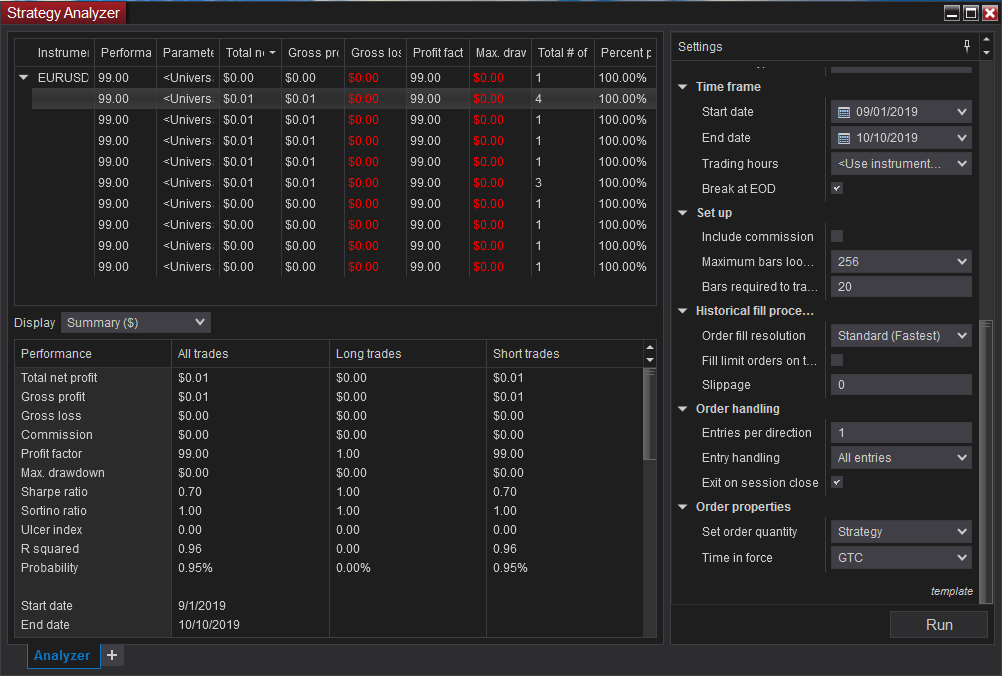The height and width of the screenshot is (676, 1002).
Task: Collapse the Time frame settings section
Action: click(x=684, y=87)
